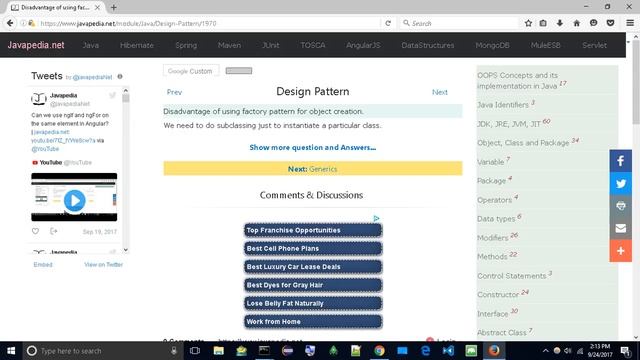640x360 pixels.
Task: Click the Lose Belly Fat Naturally ad
Action: pyautogui.click(x=313, y=303)
